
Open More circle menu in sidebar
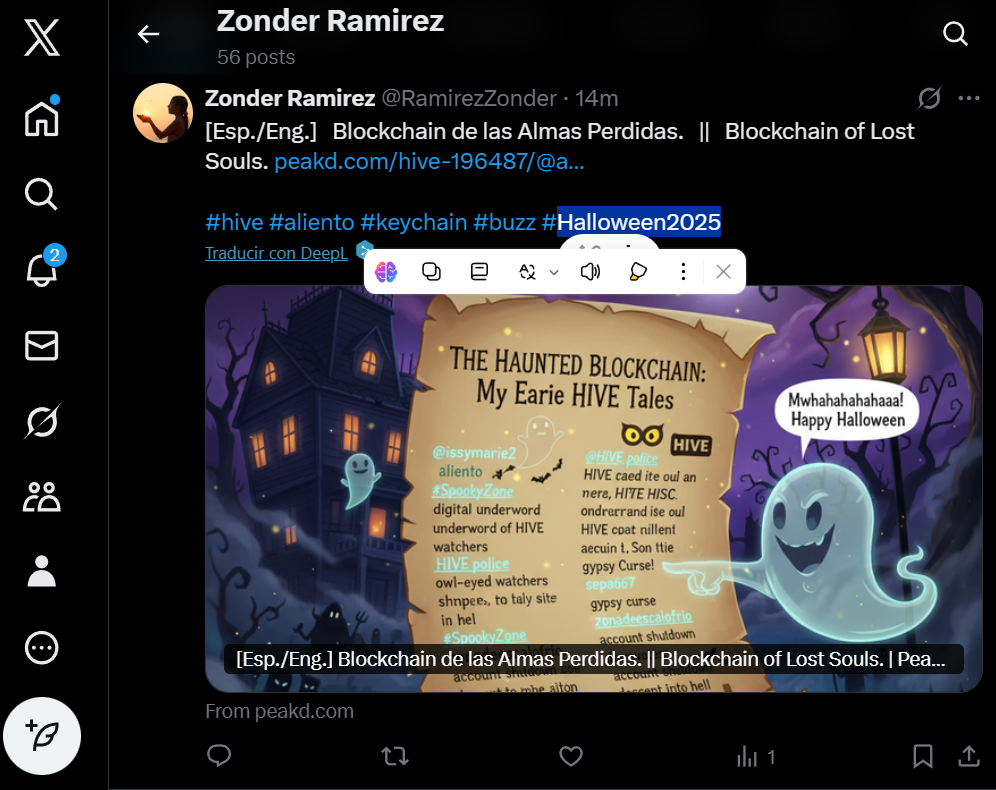(42, 648)
